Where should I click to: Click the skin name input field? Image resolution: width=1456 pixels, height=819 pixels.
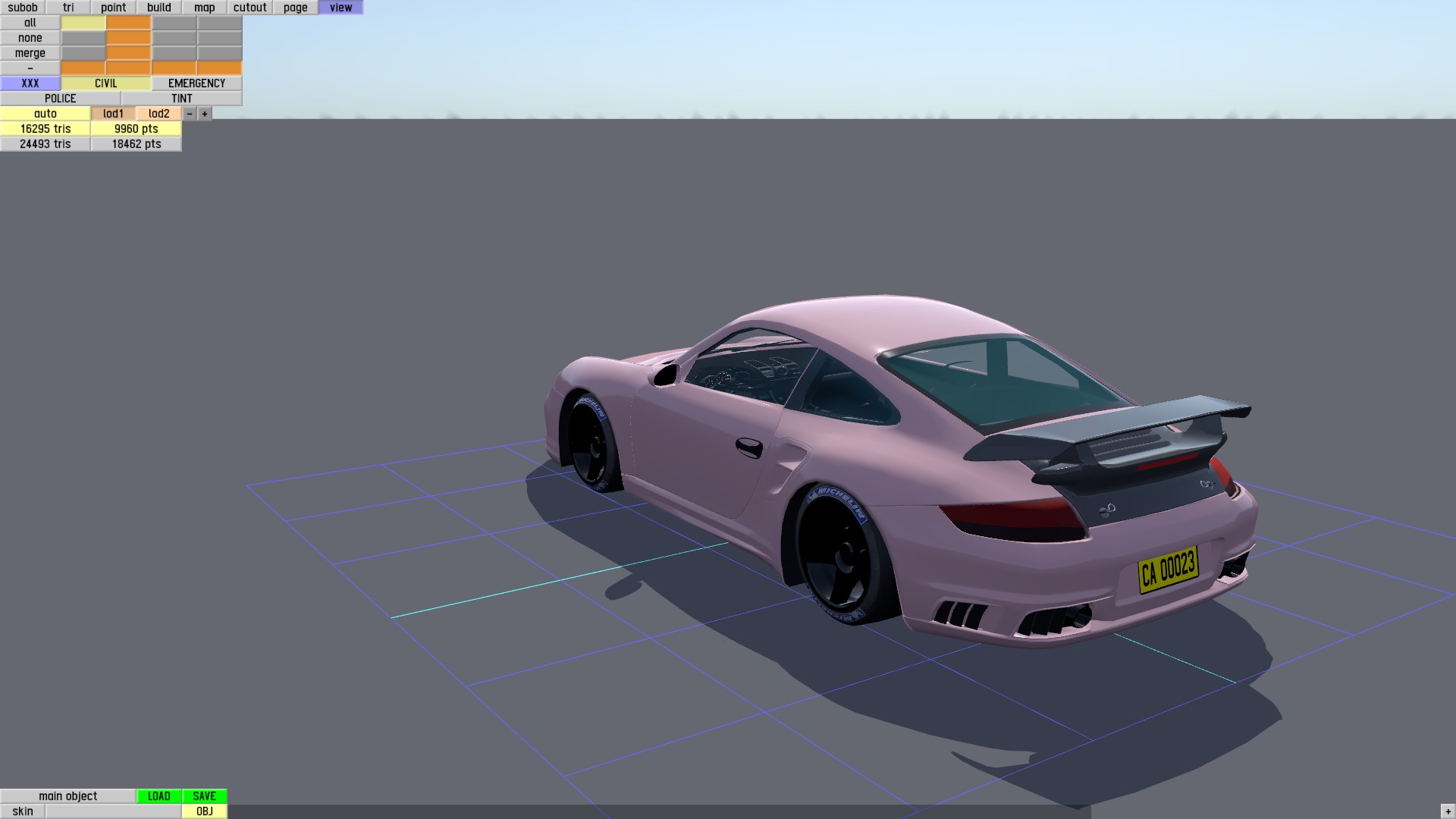tap(113, 811)
